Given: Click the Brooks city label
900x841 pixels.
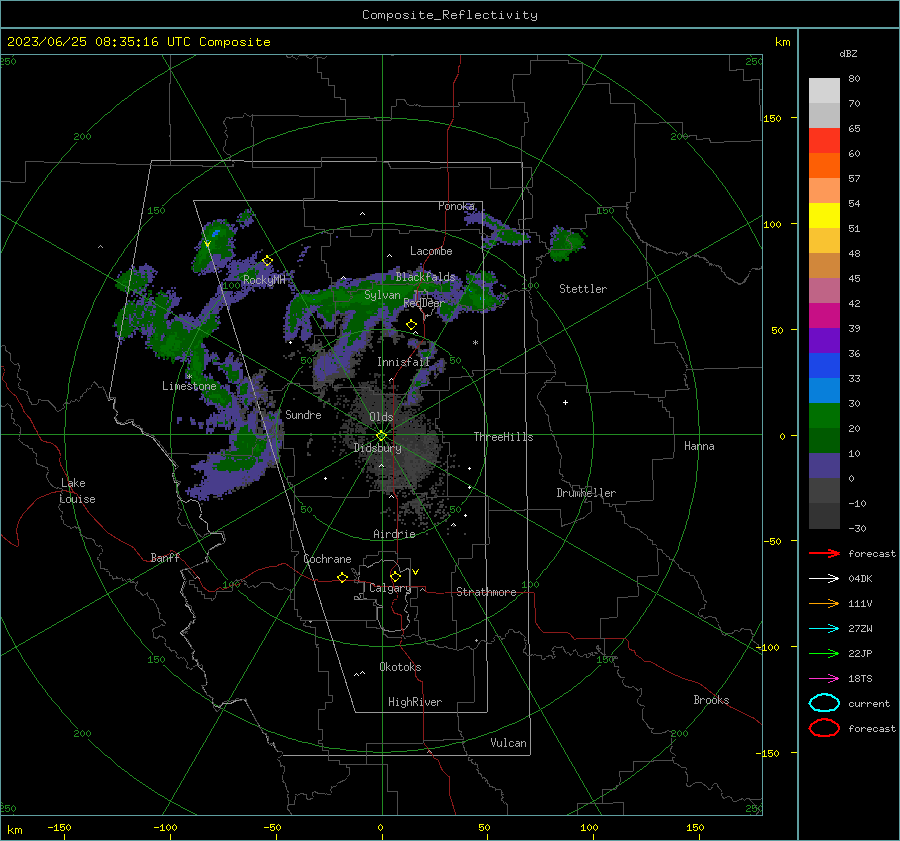Looking at the screenshot, I should [x=711, y=700].
